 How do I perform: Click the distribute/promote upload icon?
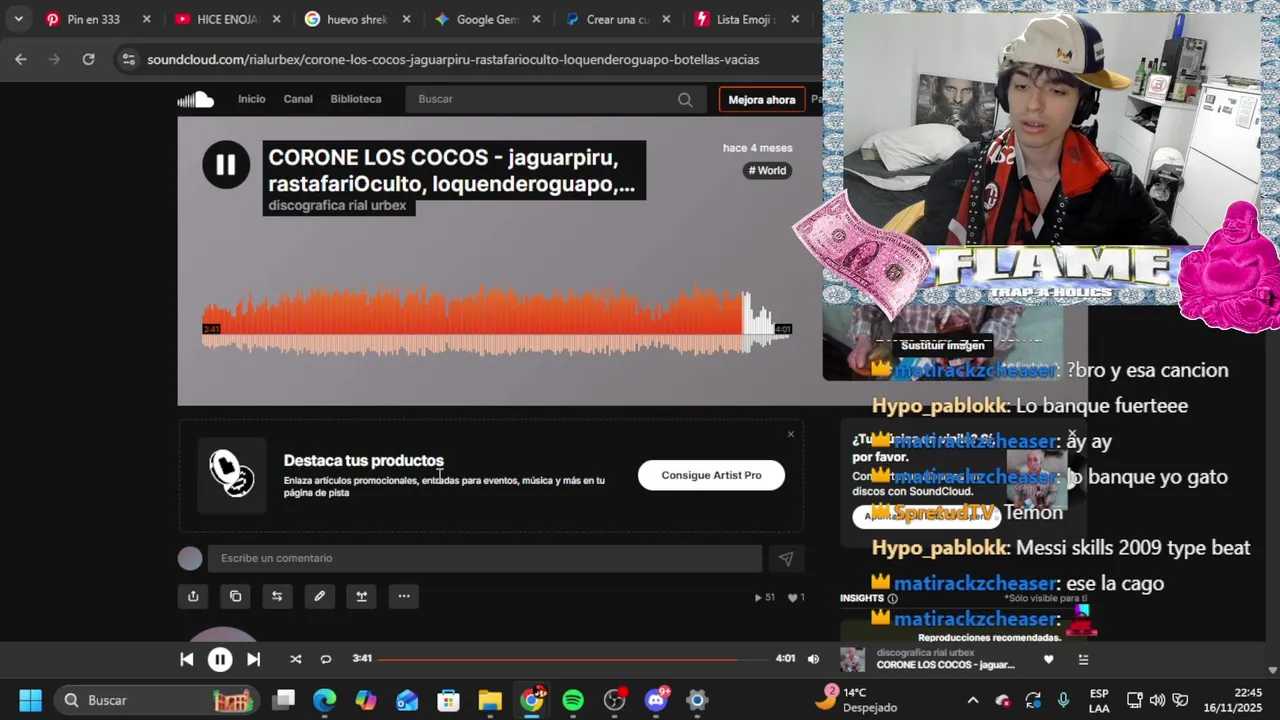(362, 596)
